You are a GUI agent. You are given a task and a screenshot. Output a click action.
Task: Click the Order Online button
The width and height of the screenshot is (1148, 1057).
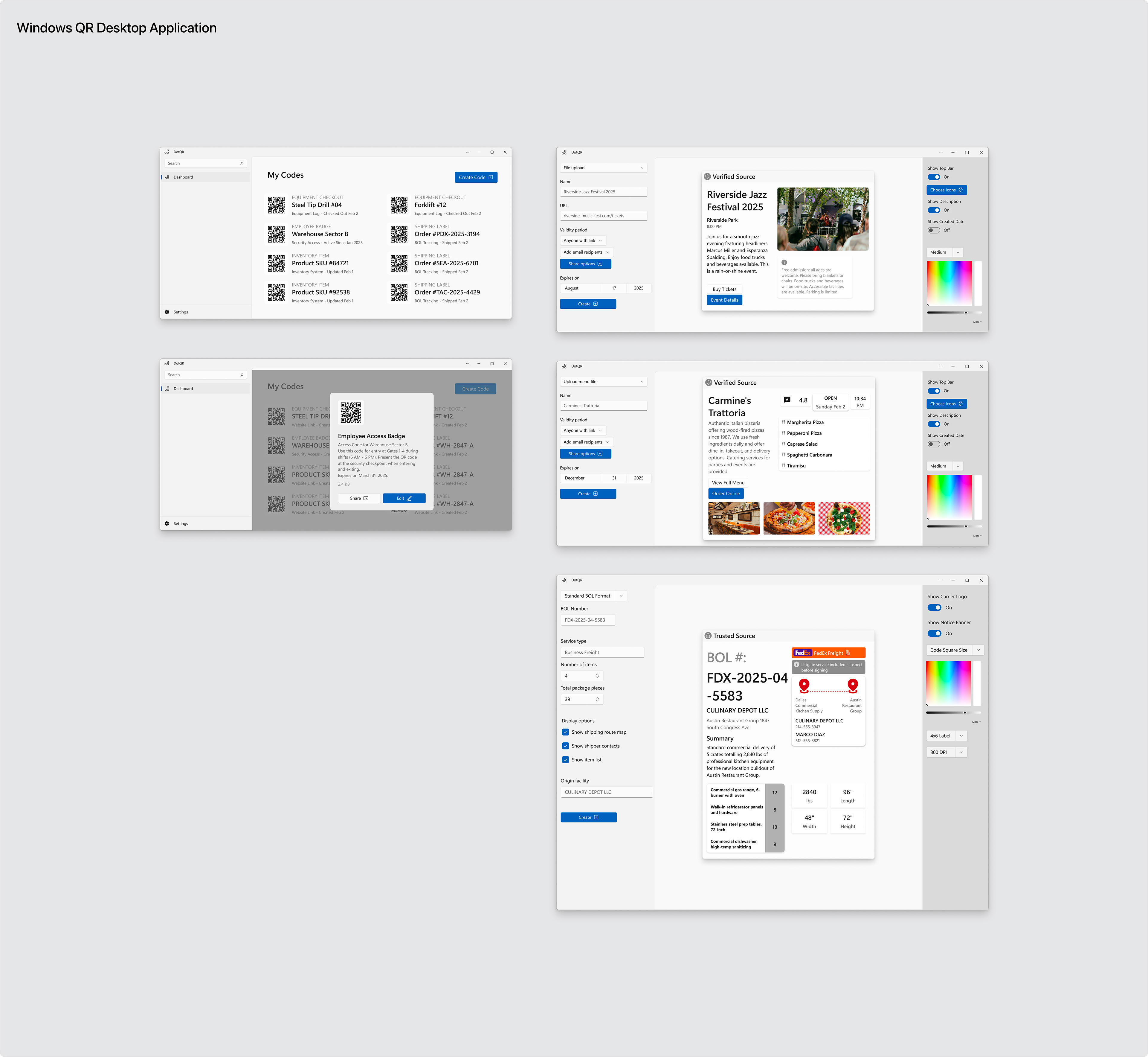(x=726, y=494)
